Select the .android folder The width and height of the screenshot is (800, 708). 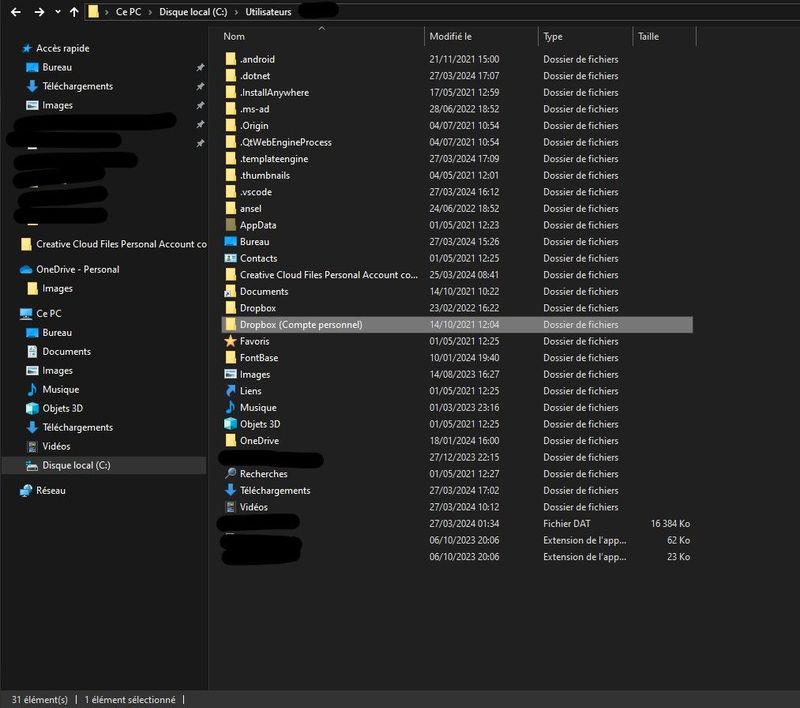[x=257, y=59]
